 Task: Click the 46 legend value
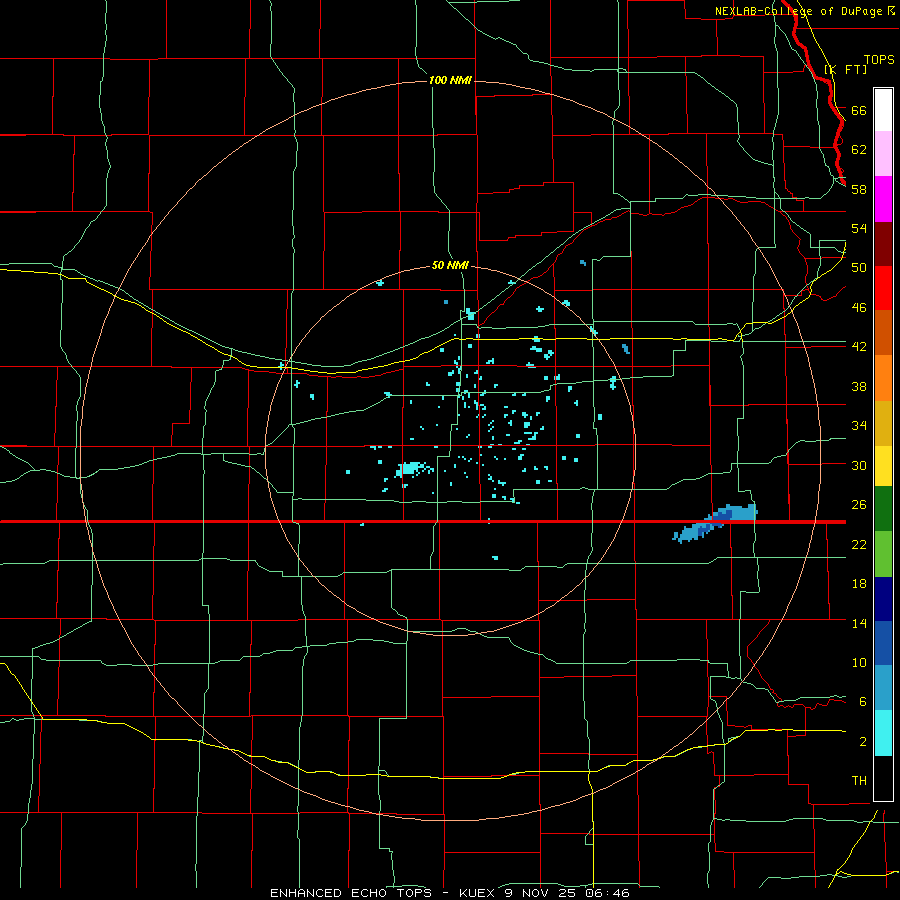point(859,307)
